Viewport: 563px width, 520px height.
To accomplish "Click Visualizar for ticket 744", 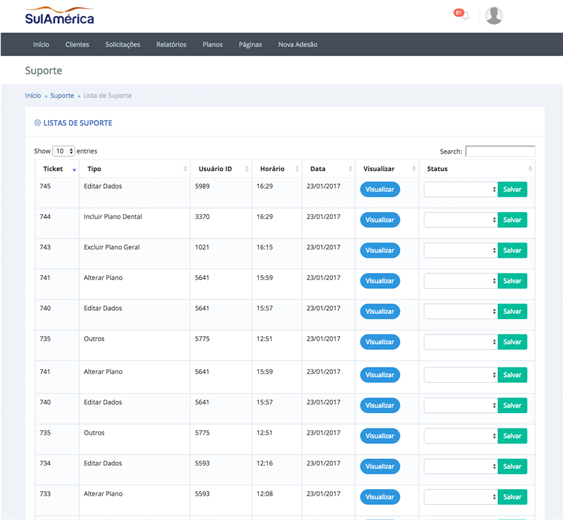I will (380, 220).
